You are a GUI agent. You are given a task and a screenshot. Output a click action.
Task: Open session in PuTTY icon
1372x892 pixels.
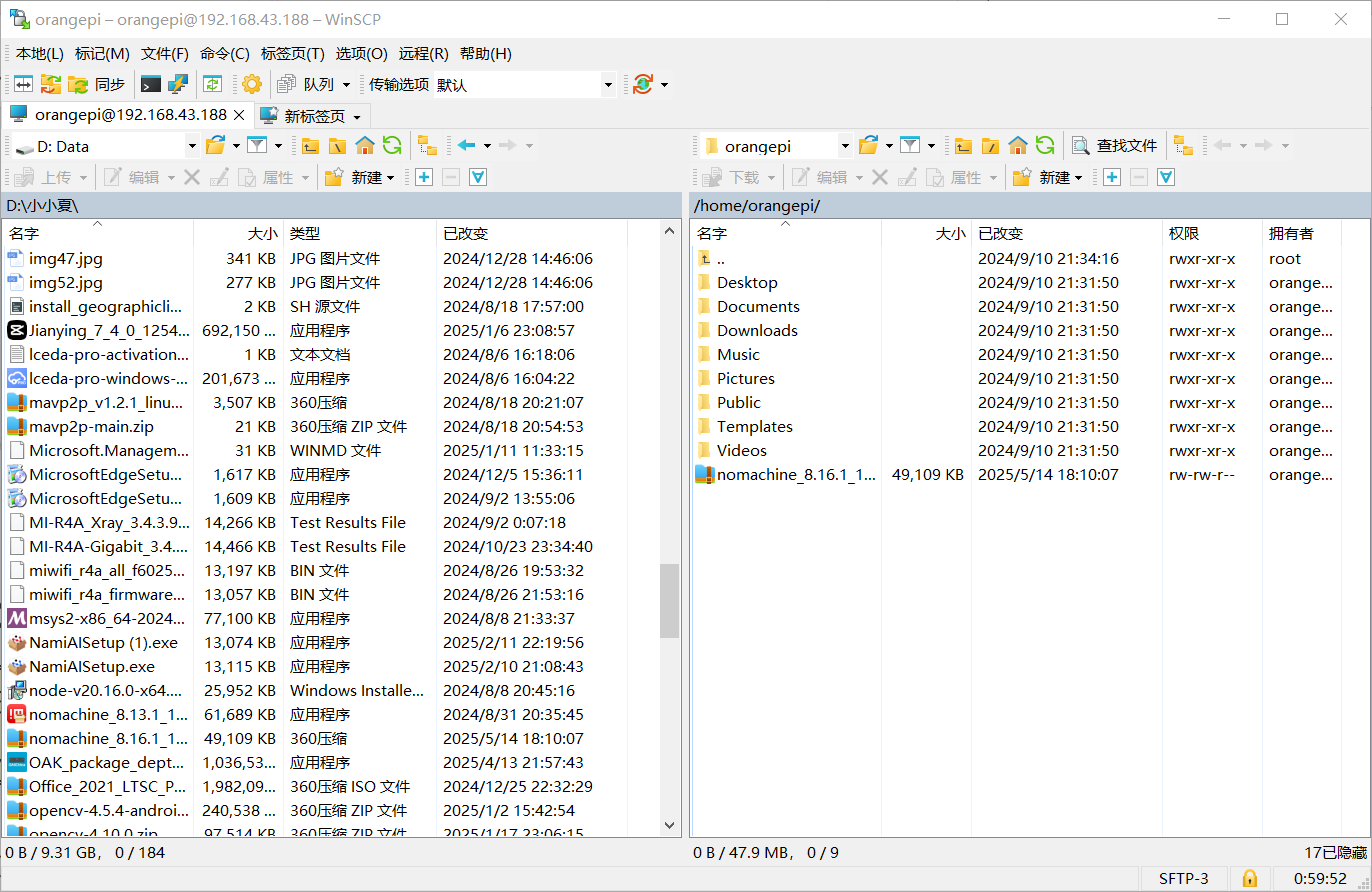coord(177,85)
